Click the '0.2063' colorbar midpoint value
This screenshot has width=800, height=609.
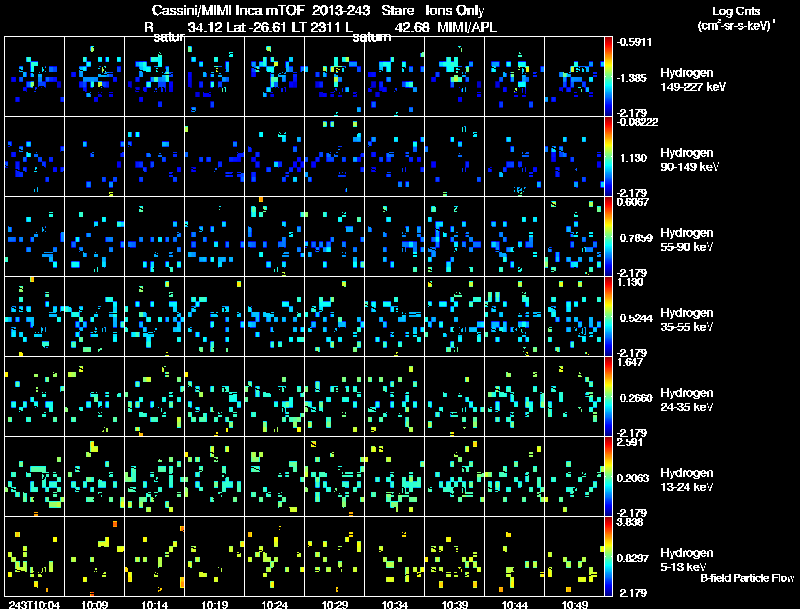click(x=633, y=478)
